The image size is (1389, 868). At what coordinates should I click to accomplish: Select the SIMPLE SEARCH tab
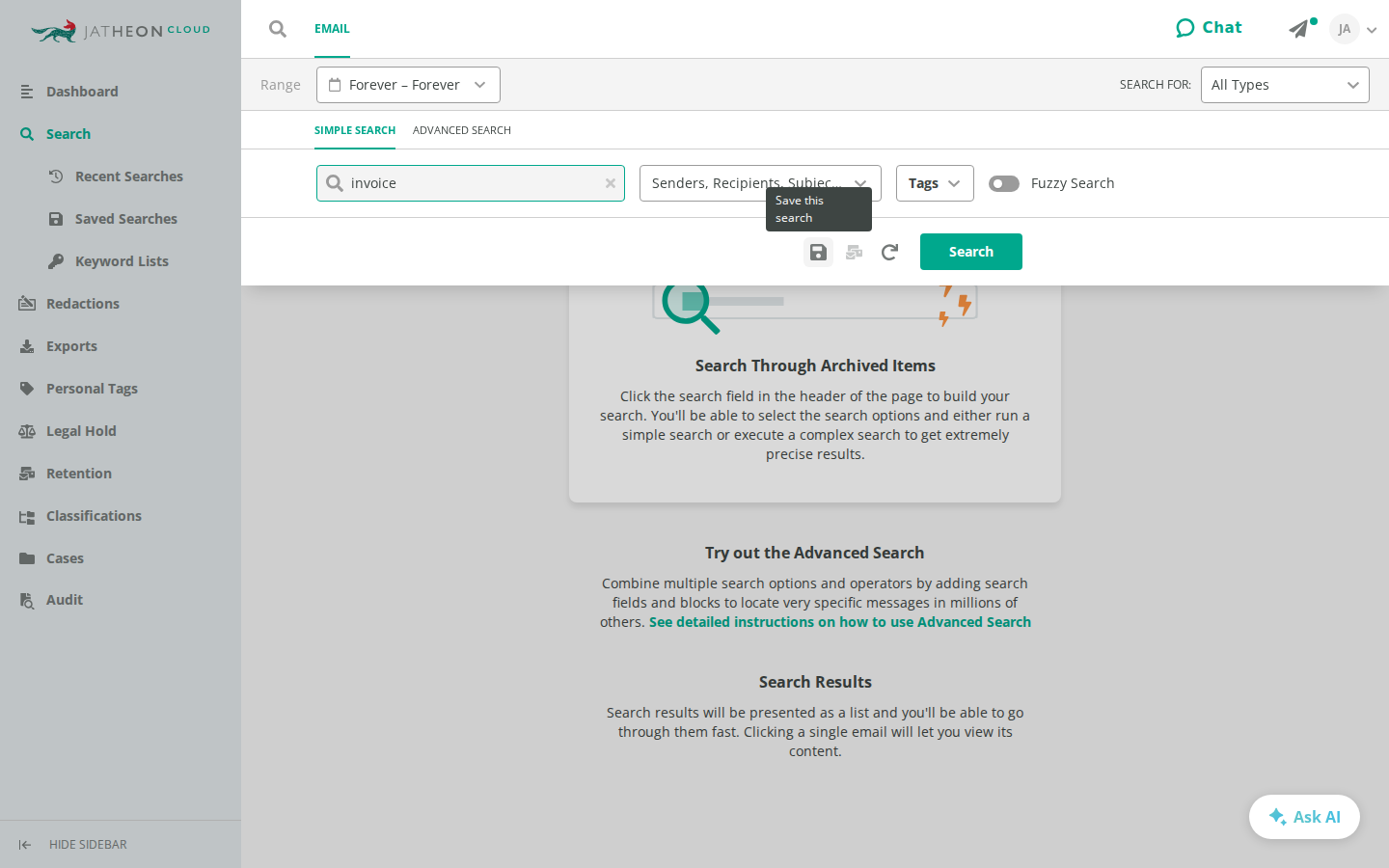355,130
